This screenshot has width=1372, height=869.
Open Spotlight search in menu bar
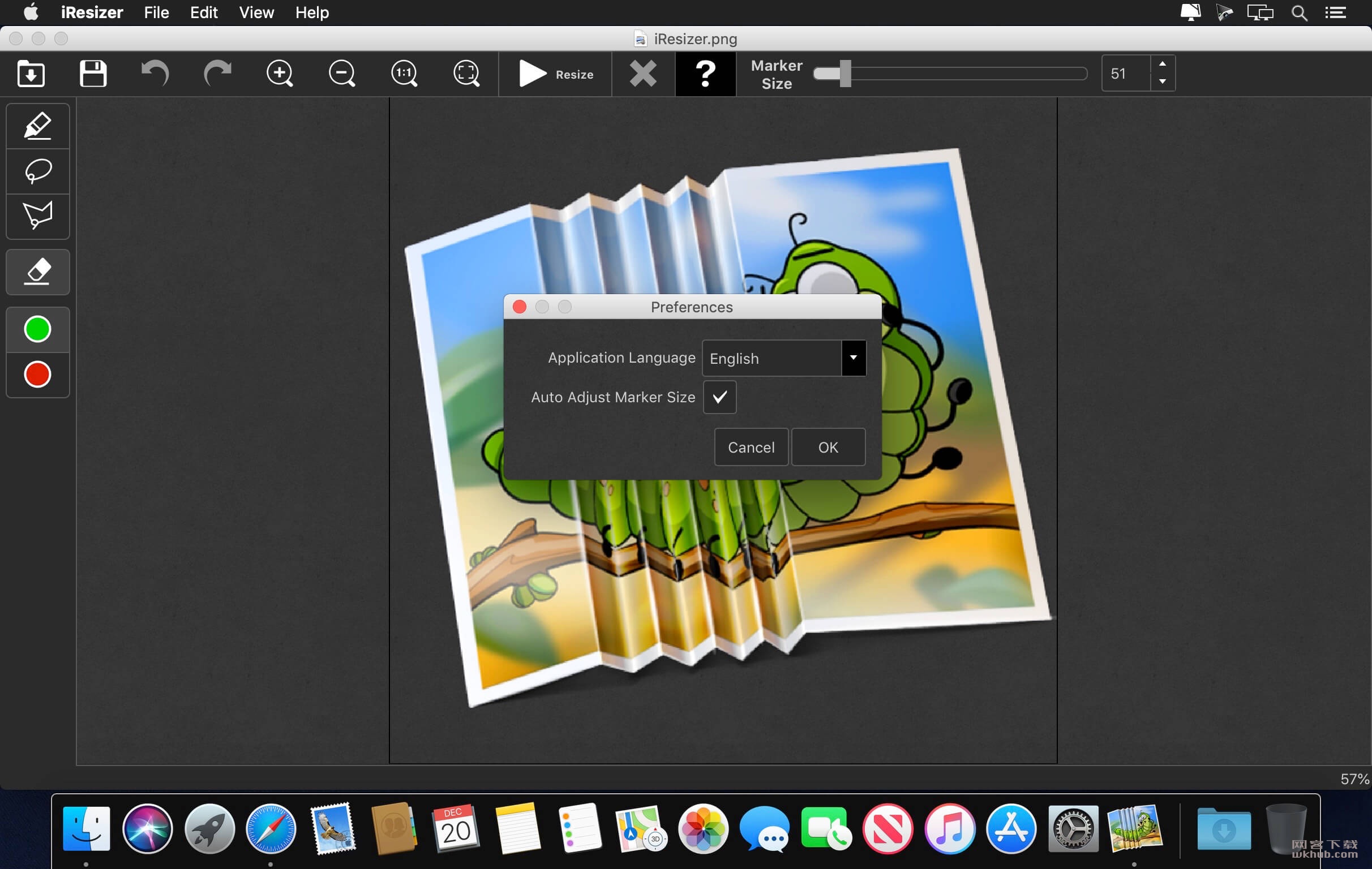(1300, 12)
